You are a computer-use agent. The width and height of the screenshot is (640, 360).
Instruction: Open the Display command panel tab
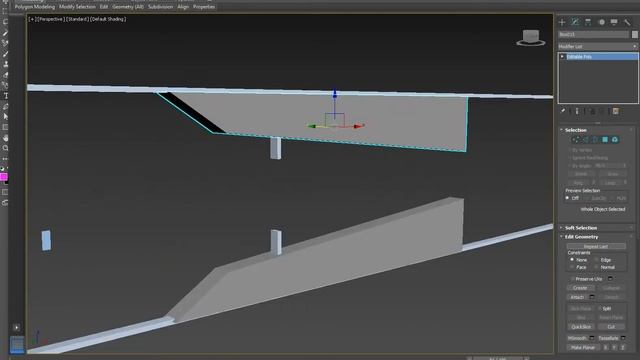pyautogui.click(x=614, y=22)
